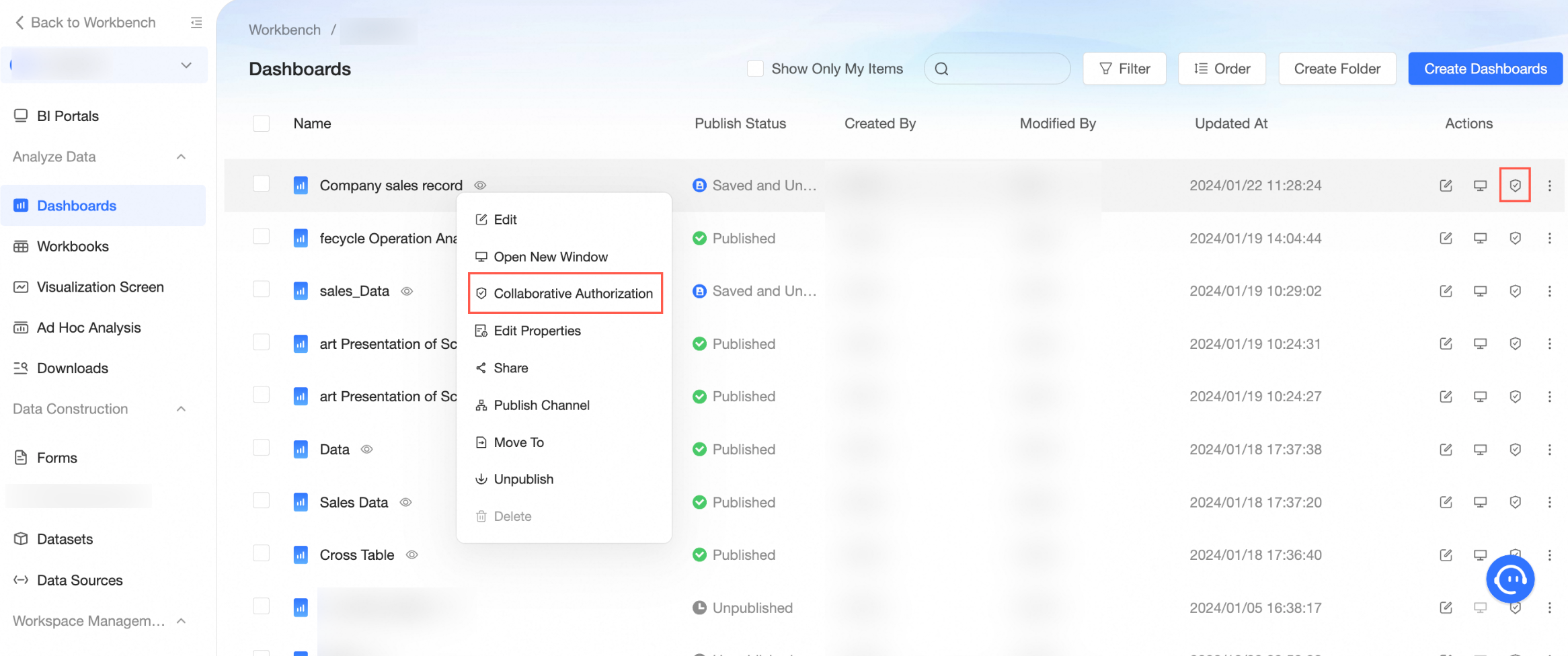
Task: Select the Sales Data row checkbox
Action: (261, 500)
